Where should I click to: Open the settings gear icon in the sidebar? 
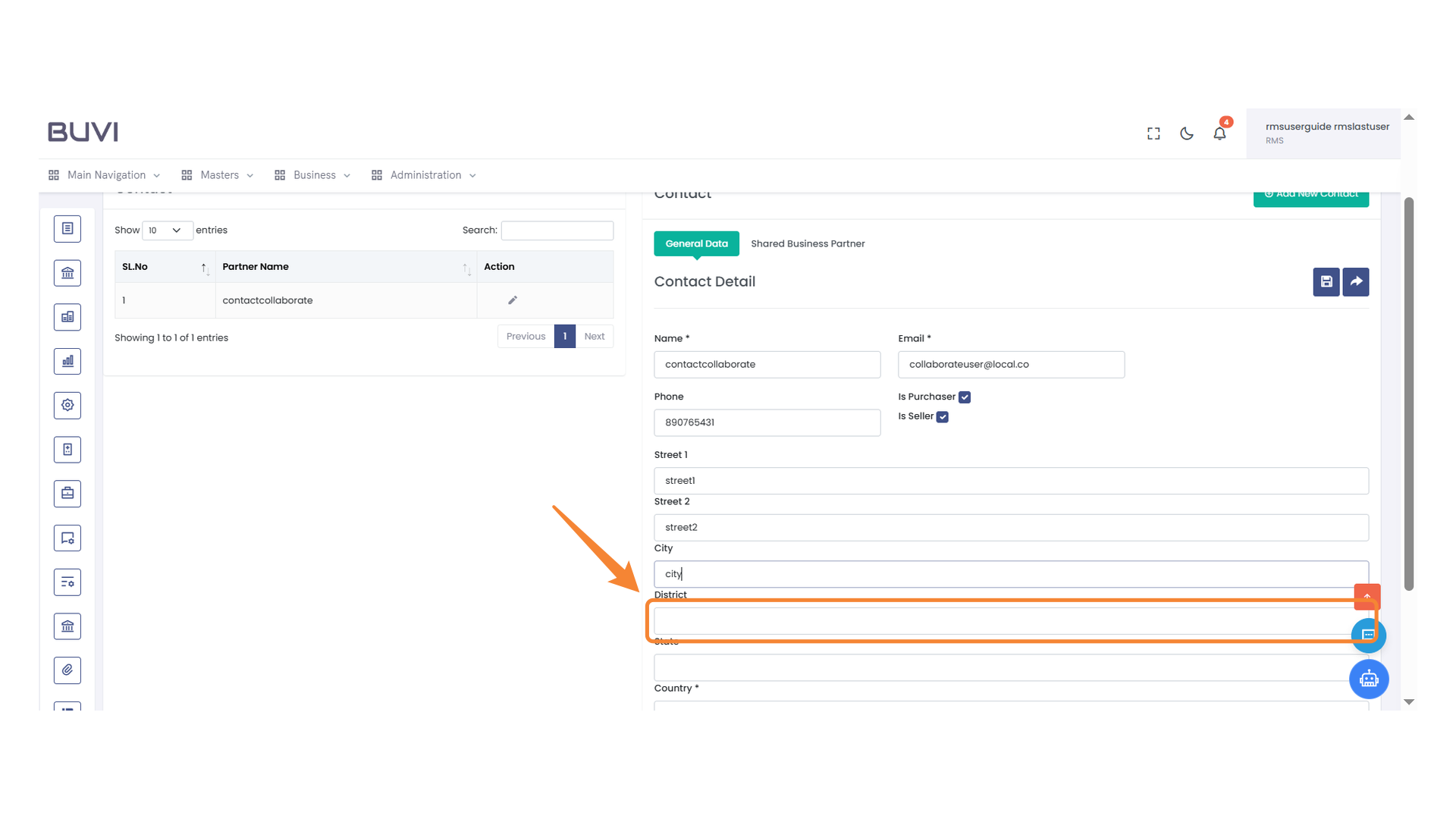pos(67,405)
